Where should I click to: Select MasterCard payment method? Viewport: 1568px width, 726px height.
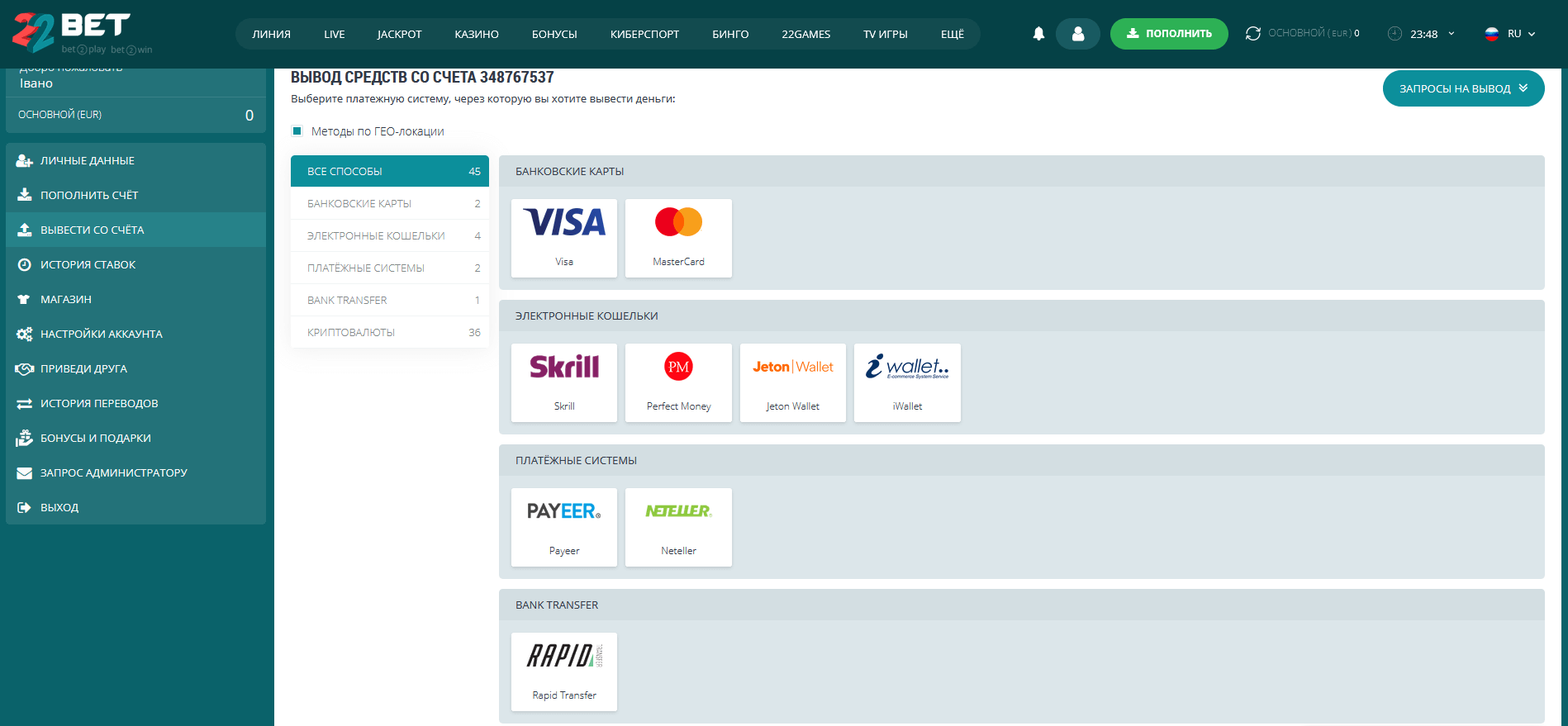(678, 238)
